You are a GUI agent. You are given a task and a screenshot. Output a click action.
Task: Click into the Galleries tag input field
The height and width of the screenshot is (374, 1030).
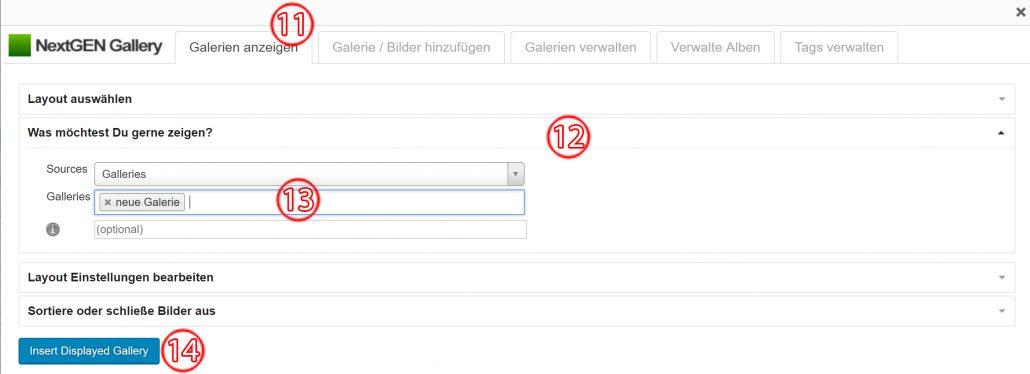(x=355, y=202)
